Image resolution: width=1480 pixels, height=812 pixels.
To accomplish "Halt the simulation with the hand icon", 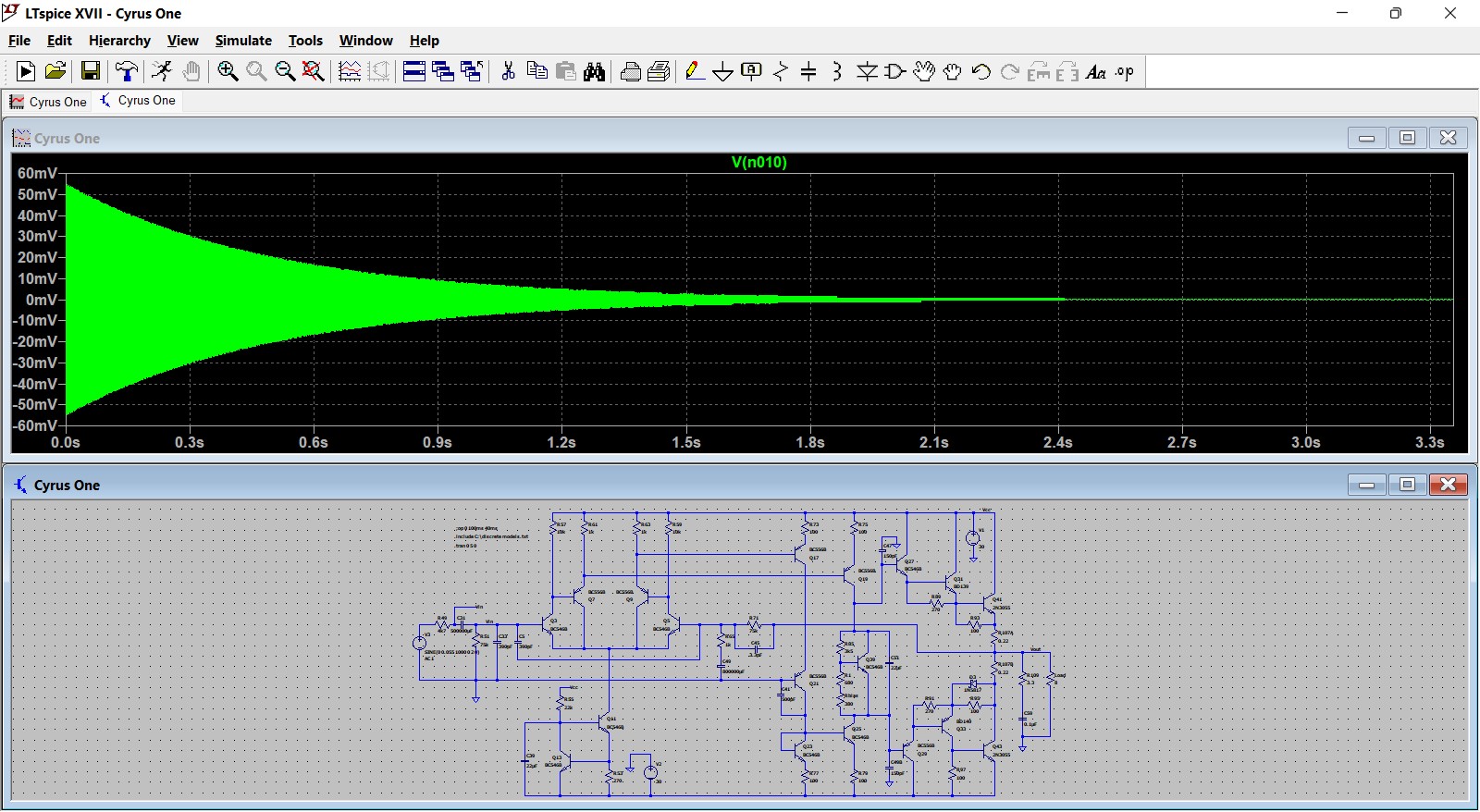I will pos(191,71).
